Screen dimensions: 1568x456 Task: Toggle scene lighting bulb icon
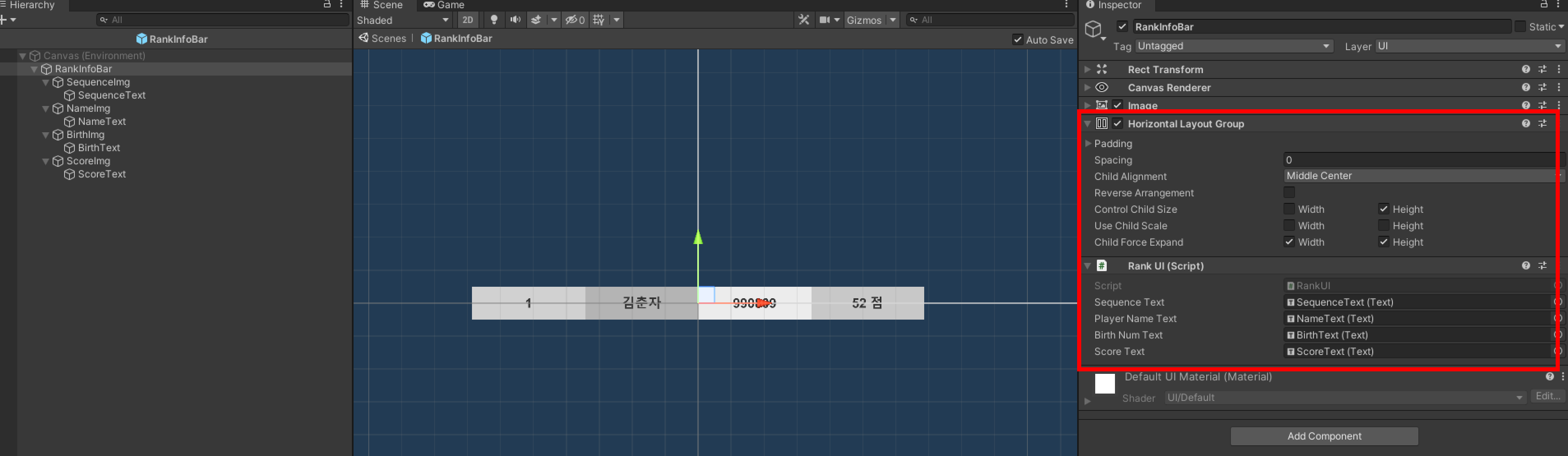coord(494,20)
